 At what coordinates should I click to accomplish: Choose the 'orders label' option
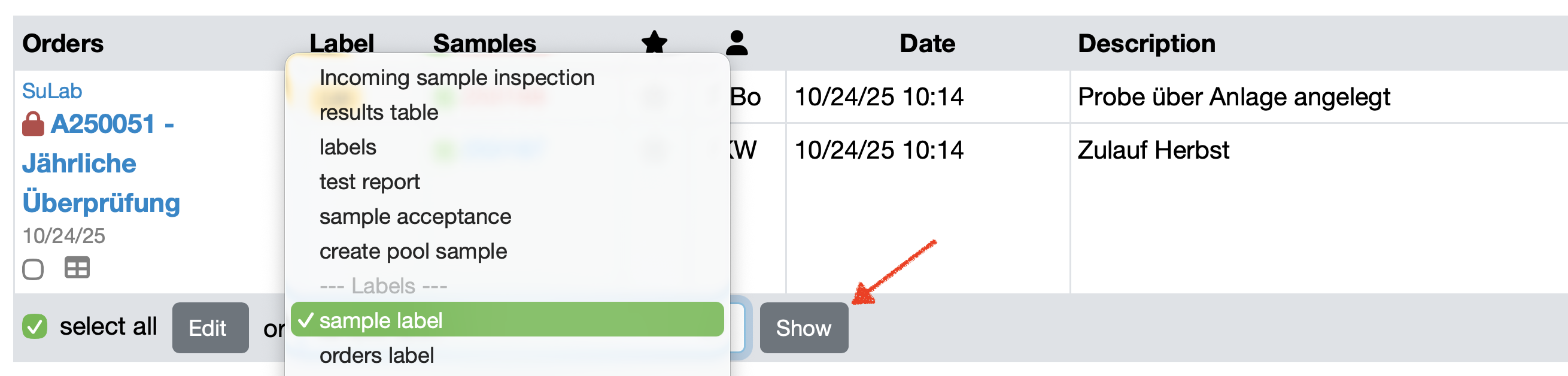coord(376,355)
